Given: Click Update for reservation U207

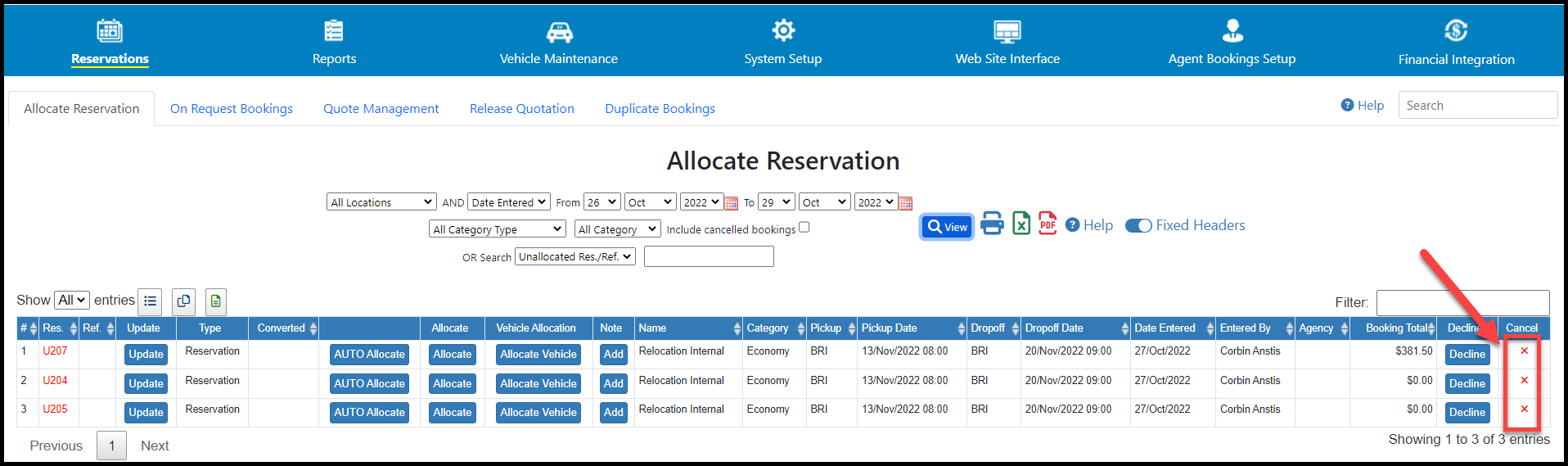Looking at the screenshot, I should click(x=146, y=354).
